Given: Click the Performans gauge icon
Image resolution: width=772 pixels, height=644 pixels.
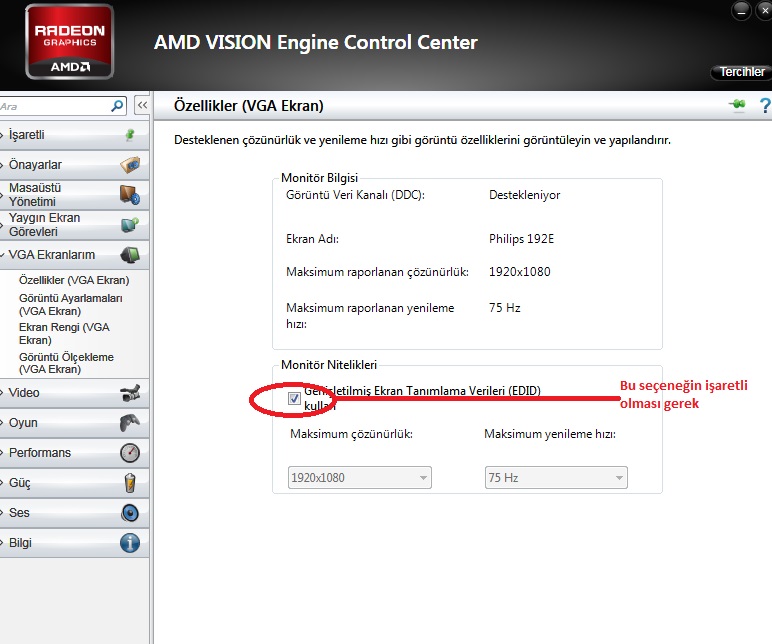Looking at the screenshot, I should 130,452.
